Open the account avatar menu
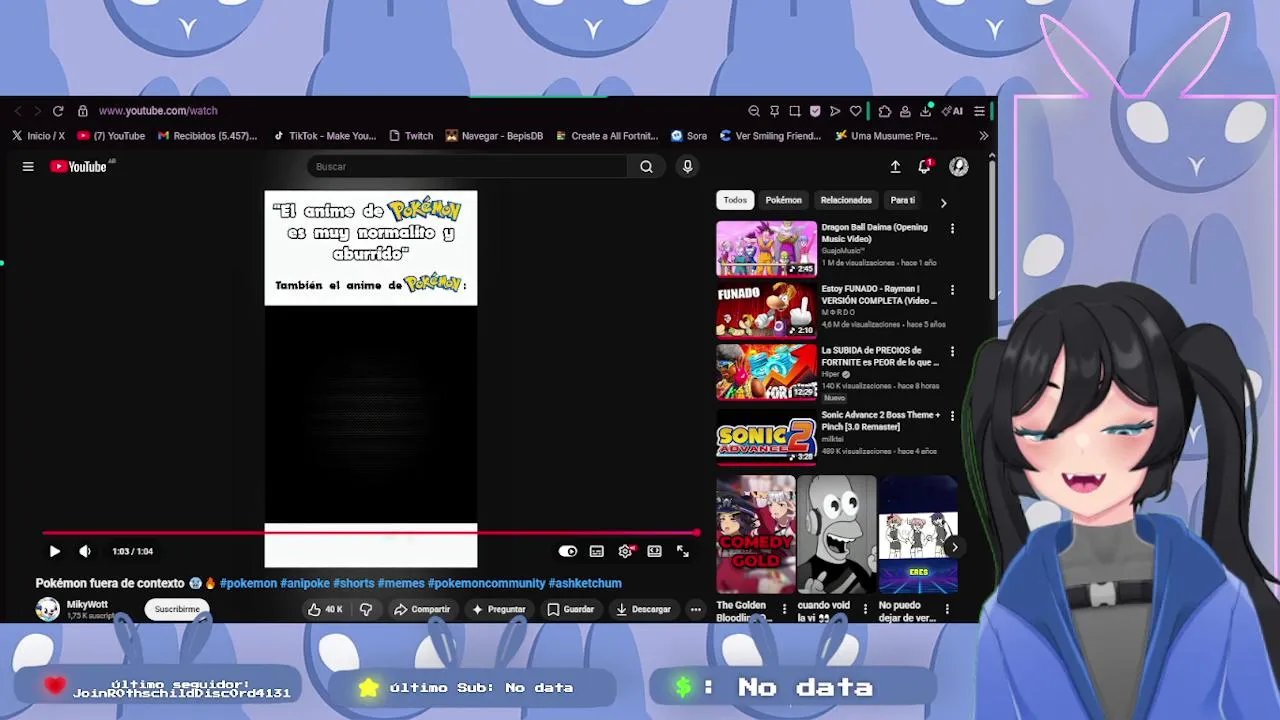 click(x=959, y=167)
